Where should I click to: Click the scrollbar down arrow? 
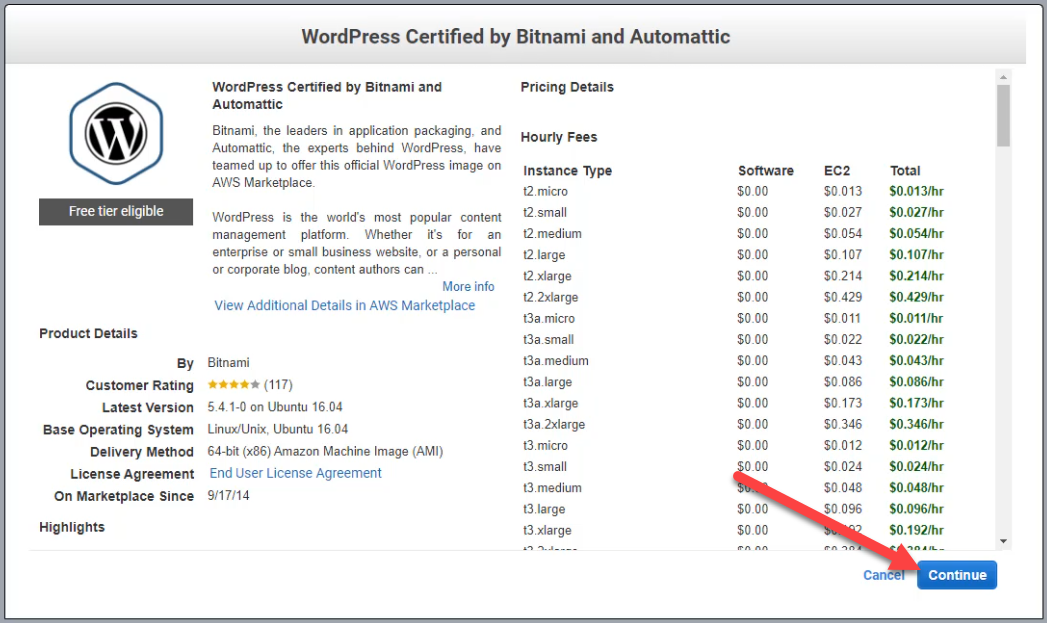pyautogui.click(x=1003, y=542)
